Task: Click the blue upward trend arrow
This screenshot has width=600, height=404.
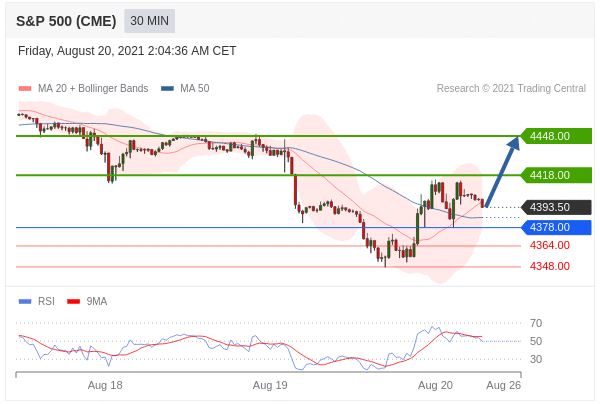Action: [x=502, y=170]
